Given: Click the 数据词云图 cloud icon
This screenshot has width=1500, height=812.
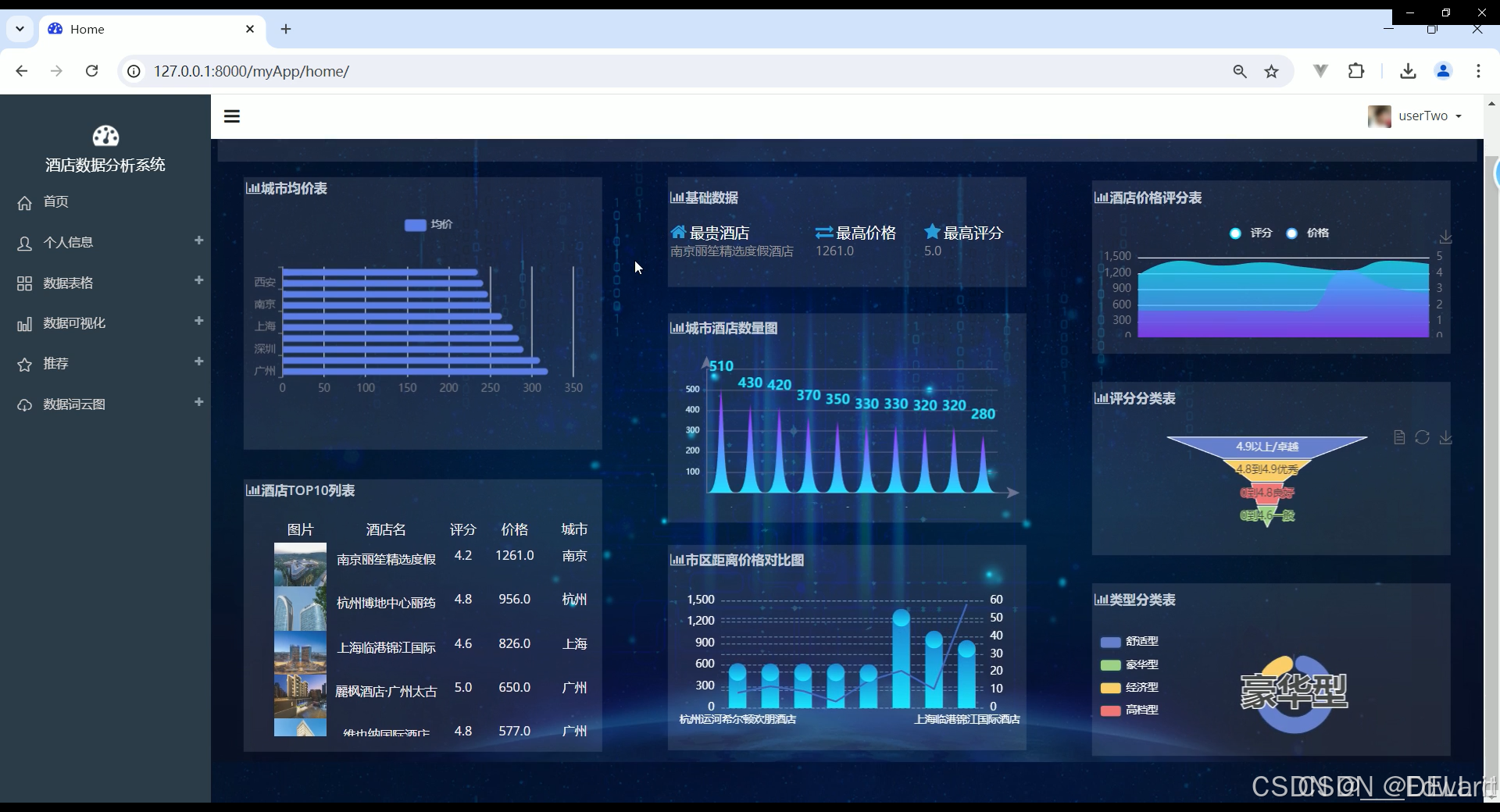Looking at the screenshot, I should coord(24,405).
